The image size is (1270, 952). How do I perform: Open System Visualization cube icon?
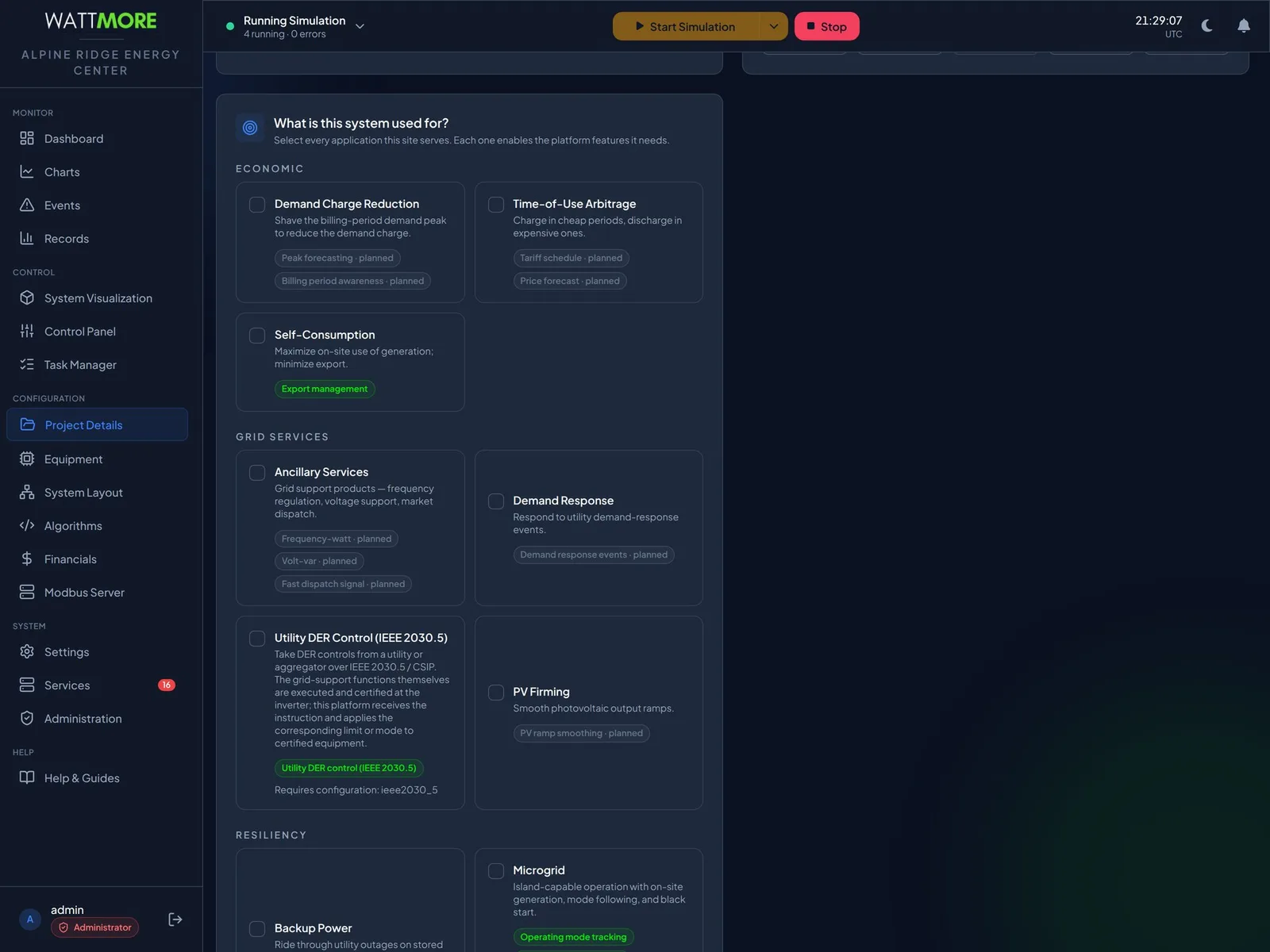[27, 298]
